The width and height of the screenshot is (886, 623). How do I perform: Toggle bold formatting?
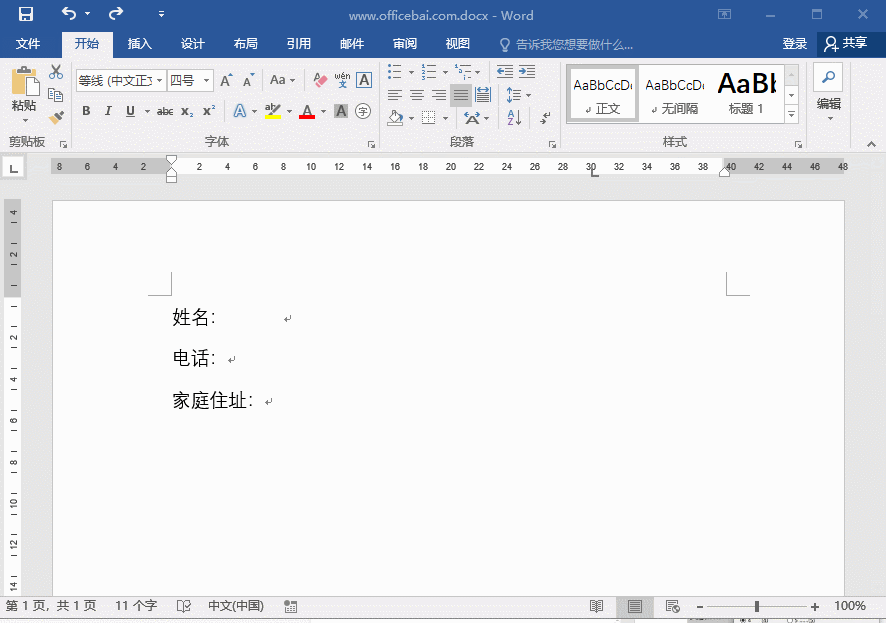[86, 111]
